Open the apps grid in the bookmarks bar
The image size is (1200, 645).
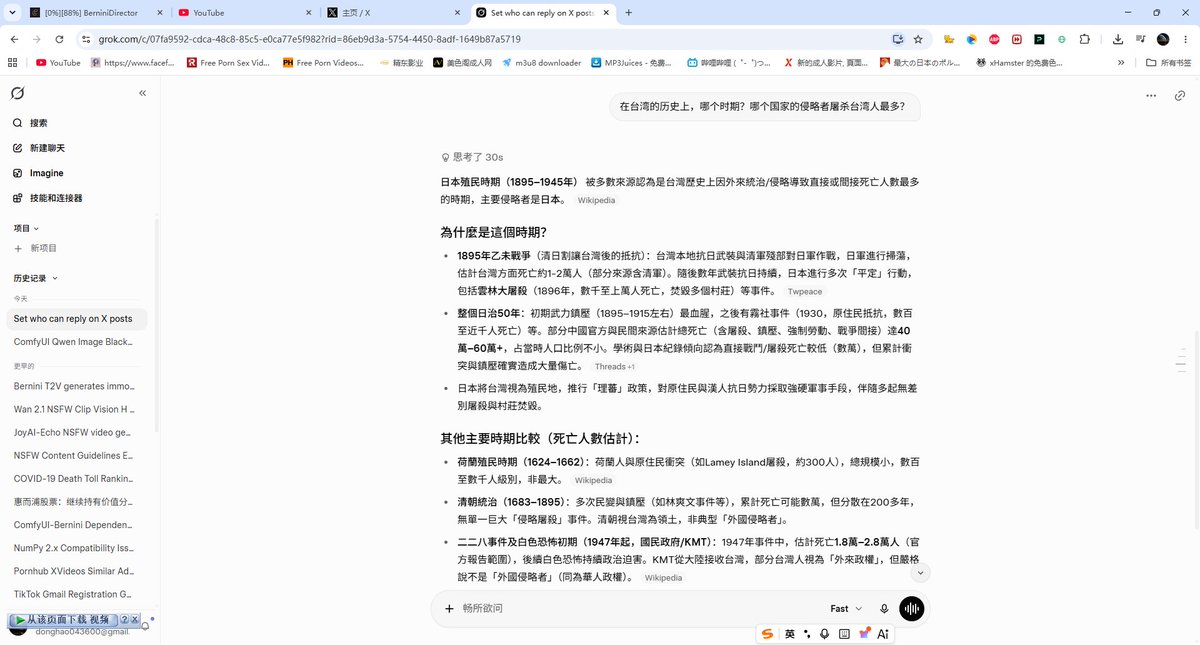(12, 62)
